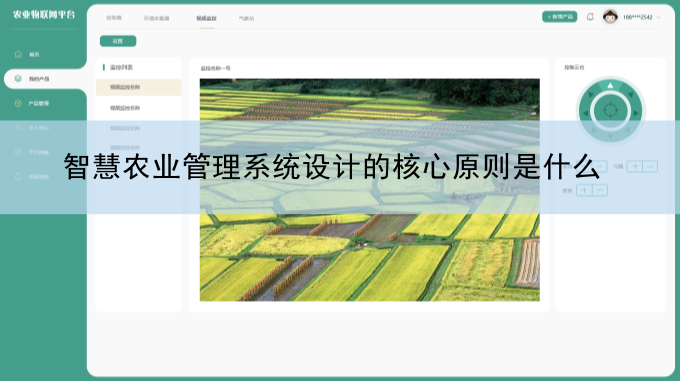Select the 我的产品 layers icon
Viewport: 680px width, 381px height.
pyautogui.click(x=18, y=78)
